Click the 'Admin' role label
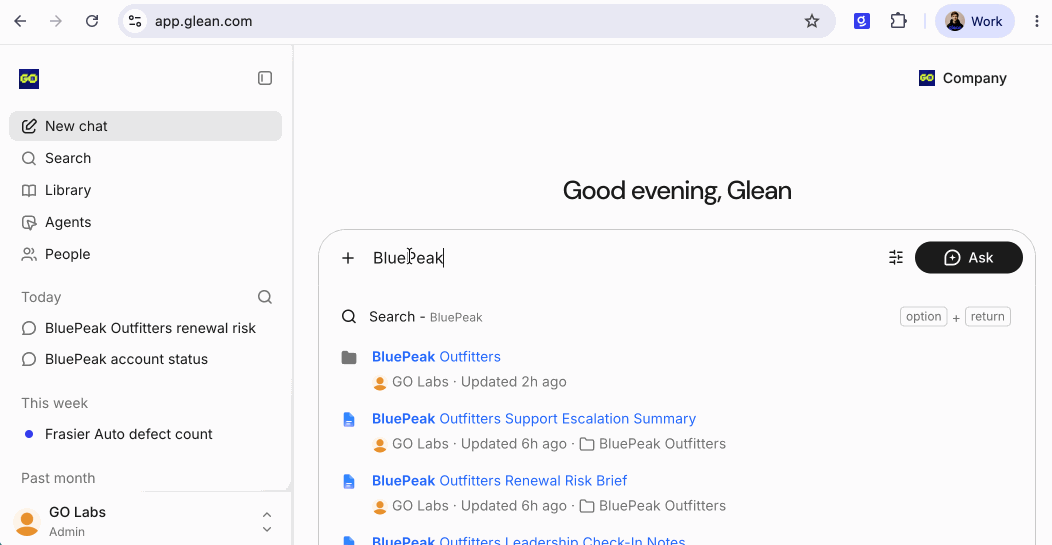 (x=67, y=532)
